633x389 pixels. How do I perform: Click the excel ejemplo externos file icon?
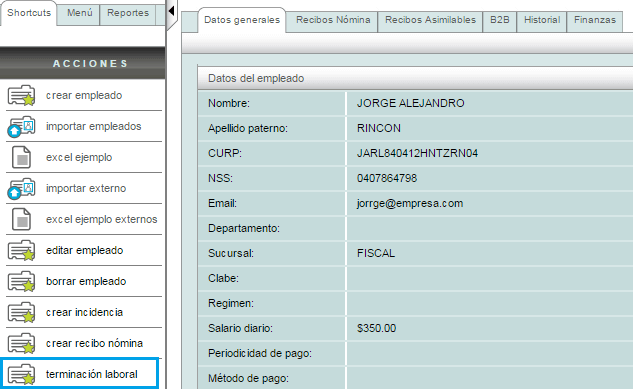[21, 219]
